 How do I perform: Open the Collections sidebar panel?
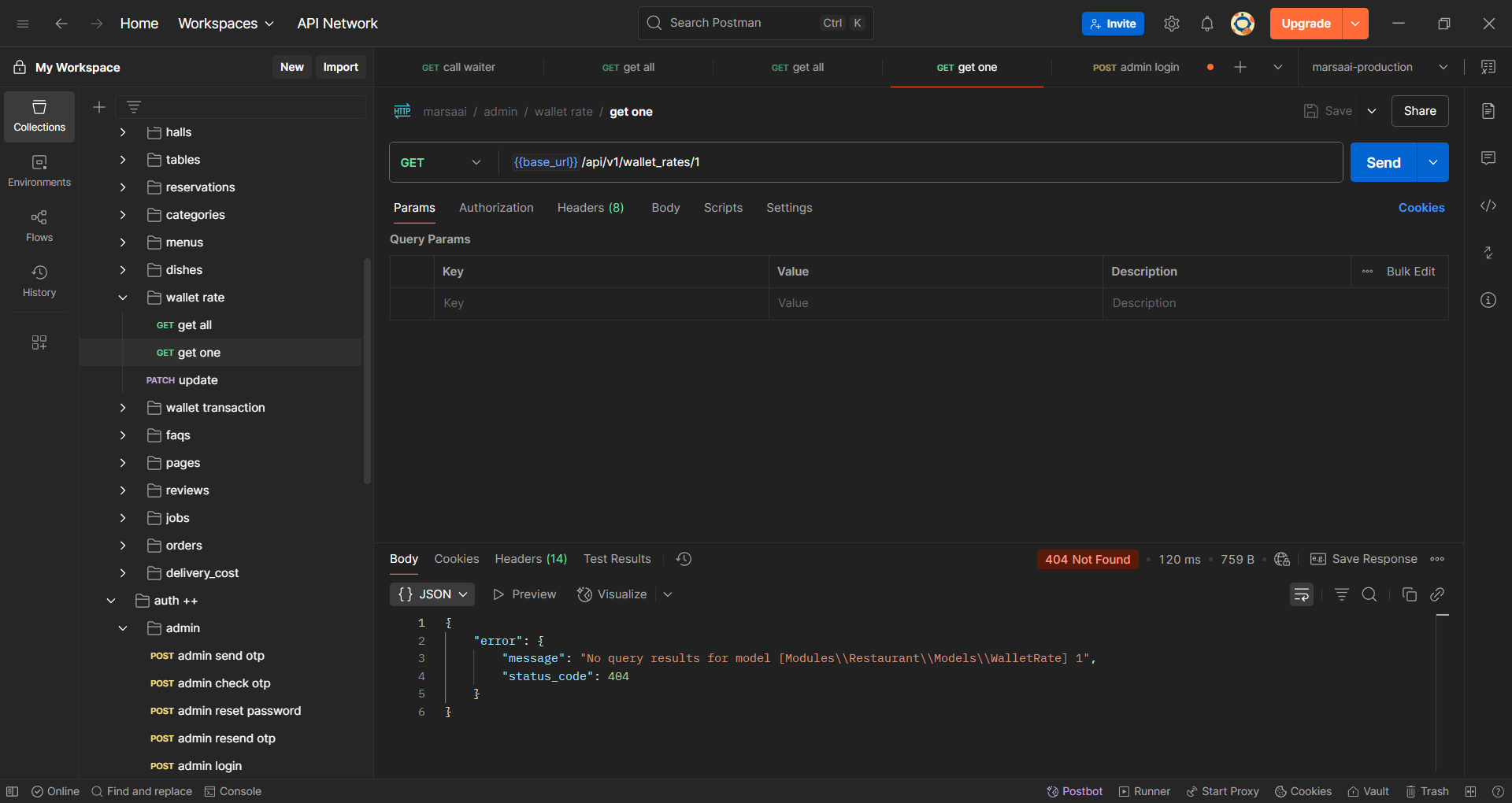pyautogui.click(x=39, y=117)
